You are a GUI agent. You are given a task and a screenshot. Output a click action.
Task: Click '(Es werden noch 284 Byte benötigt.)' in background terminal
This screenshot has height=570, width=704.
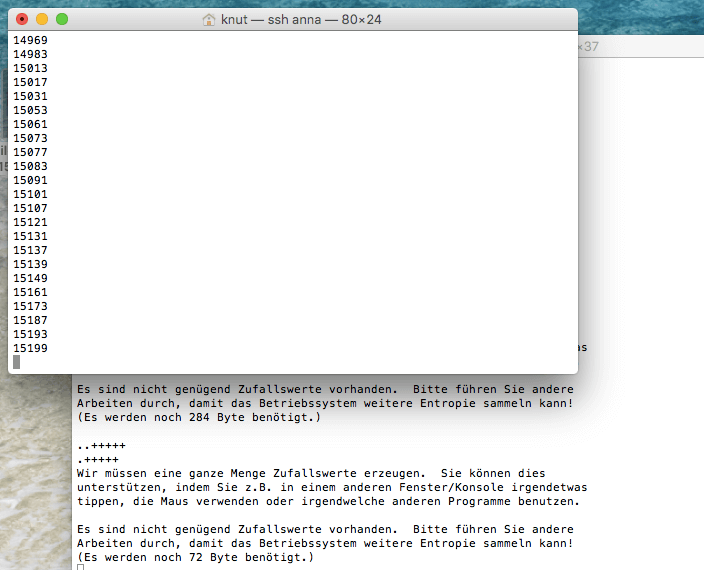(x=199, y=417)
